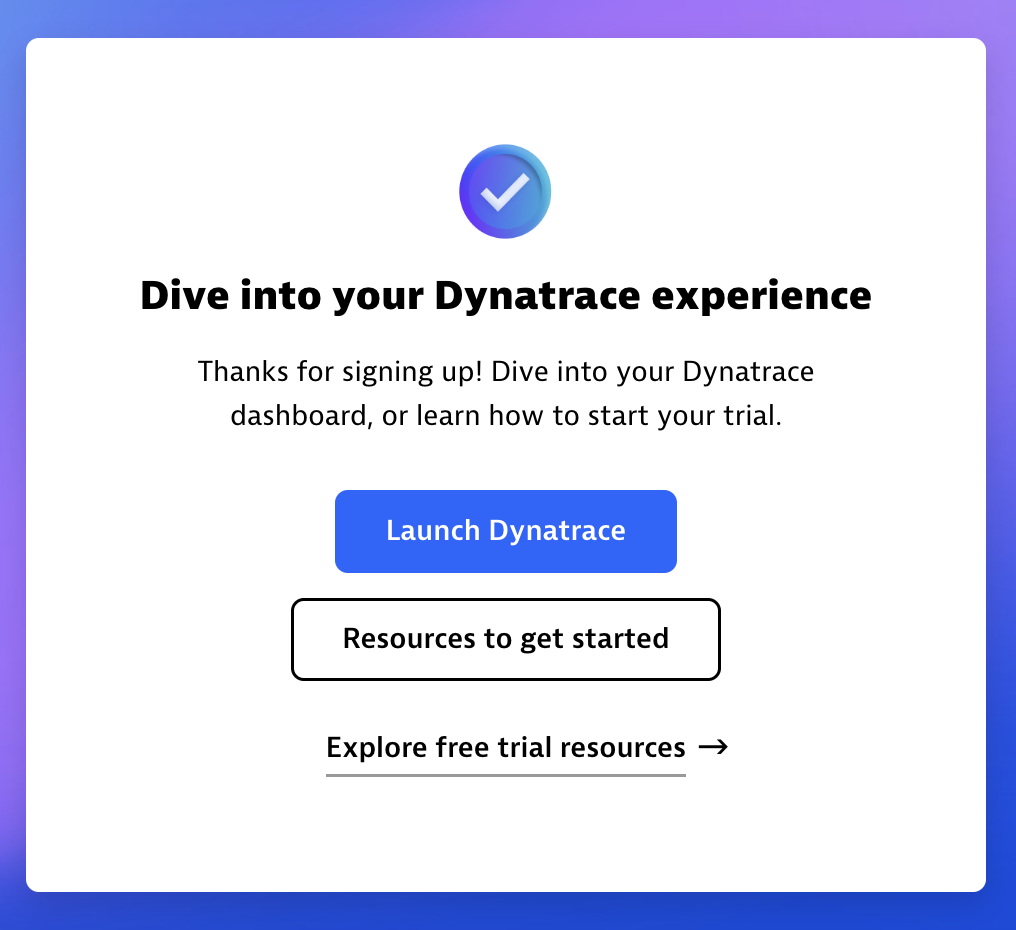The width and height of the screenshot is (1016, 930).
Task: Click the underline beneath the trial resources link
Action: pos(504,772)
